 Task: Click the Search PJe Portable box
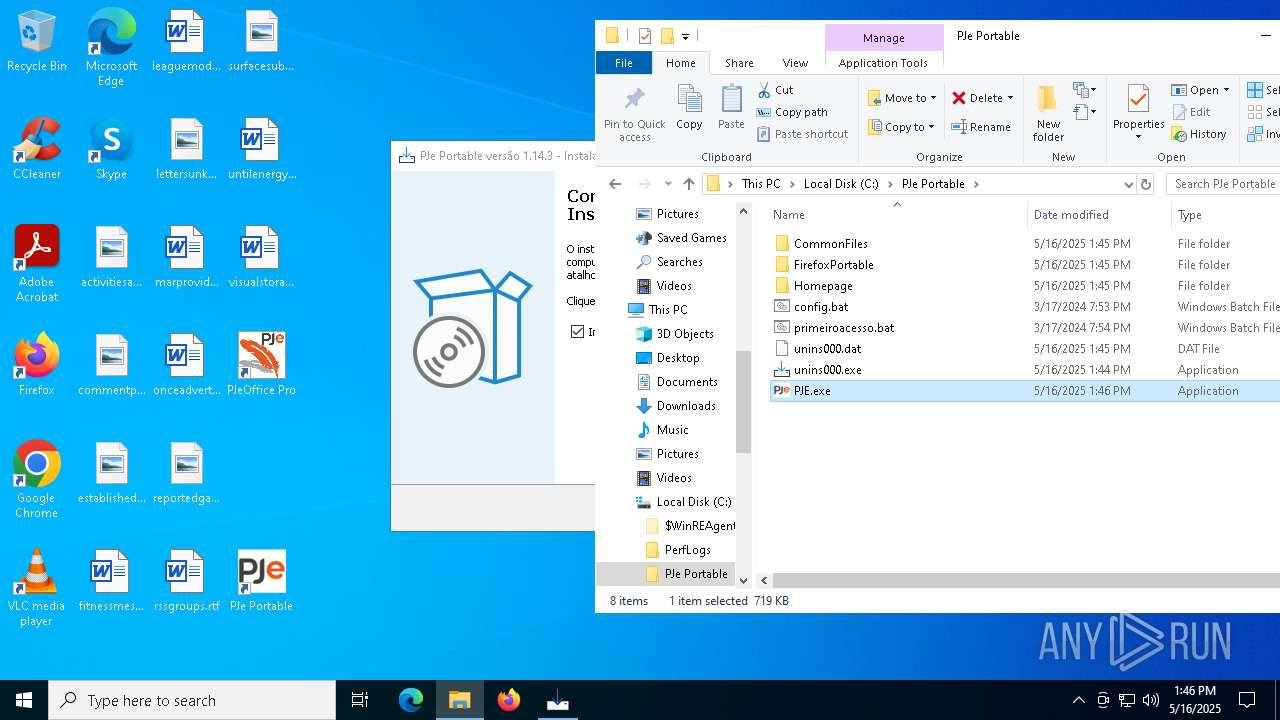tap(1224, 184)
